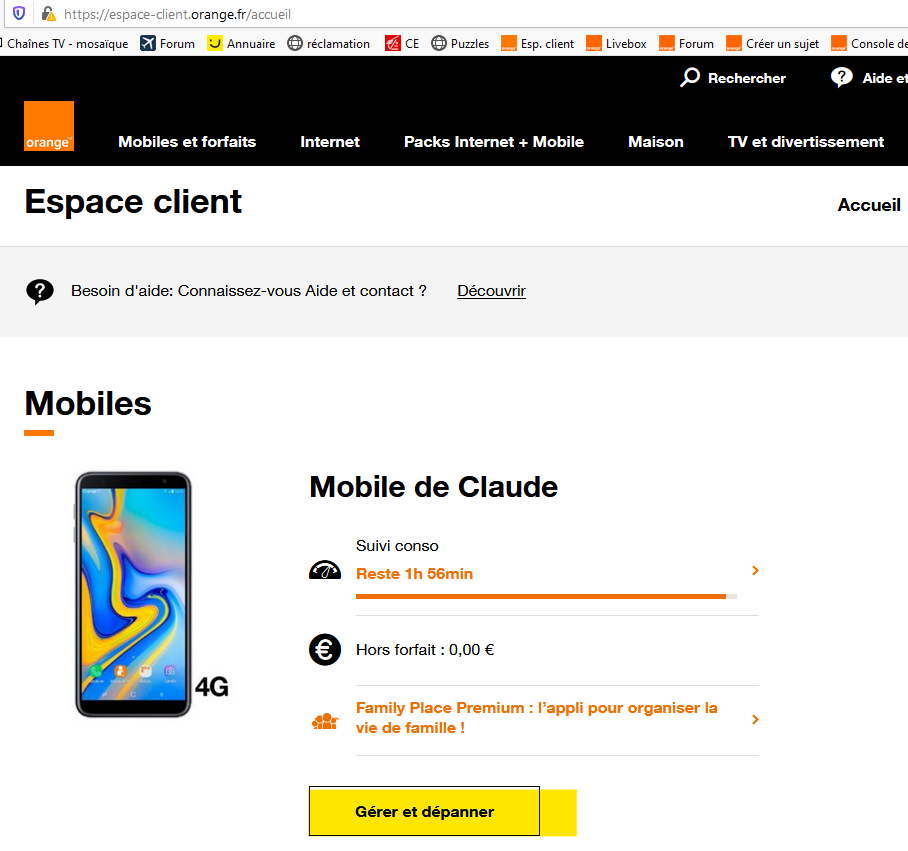Click the Accueil link
This screenshot has height=851, width=908.
pos(869,205)
